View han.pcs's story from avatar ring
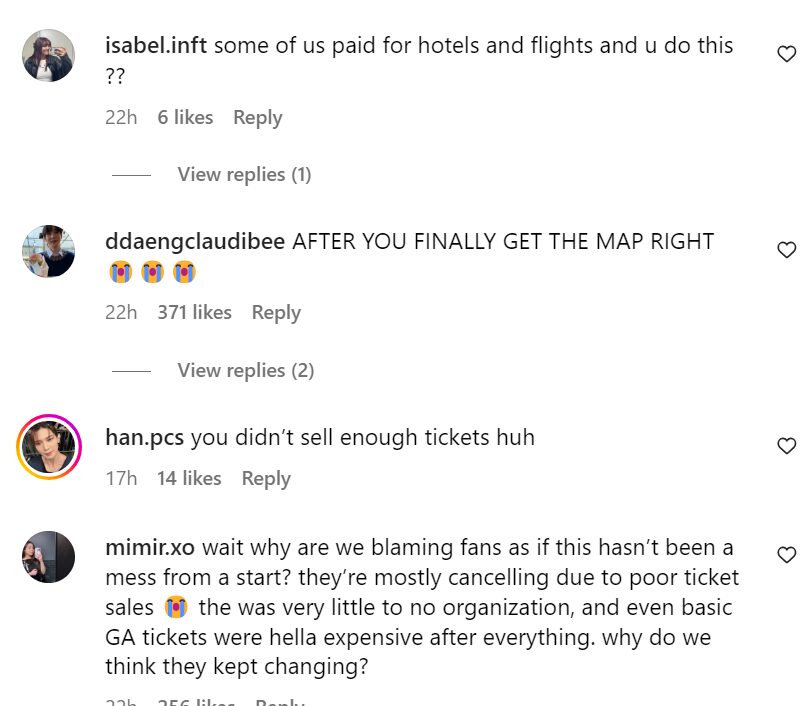This screenshot has height=706, width=810. [48, 446]
